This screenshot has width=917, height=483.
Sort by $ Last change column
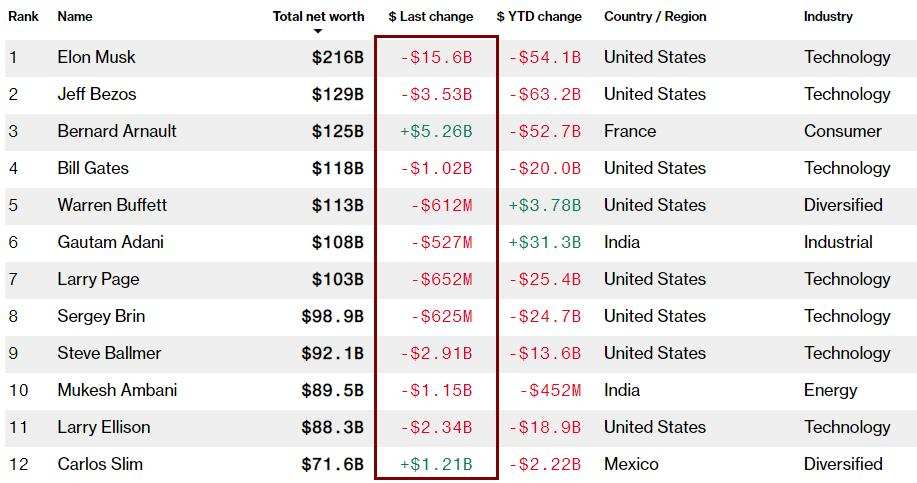pos(431,16)
